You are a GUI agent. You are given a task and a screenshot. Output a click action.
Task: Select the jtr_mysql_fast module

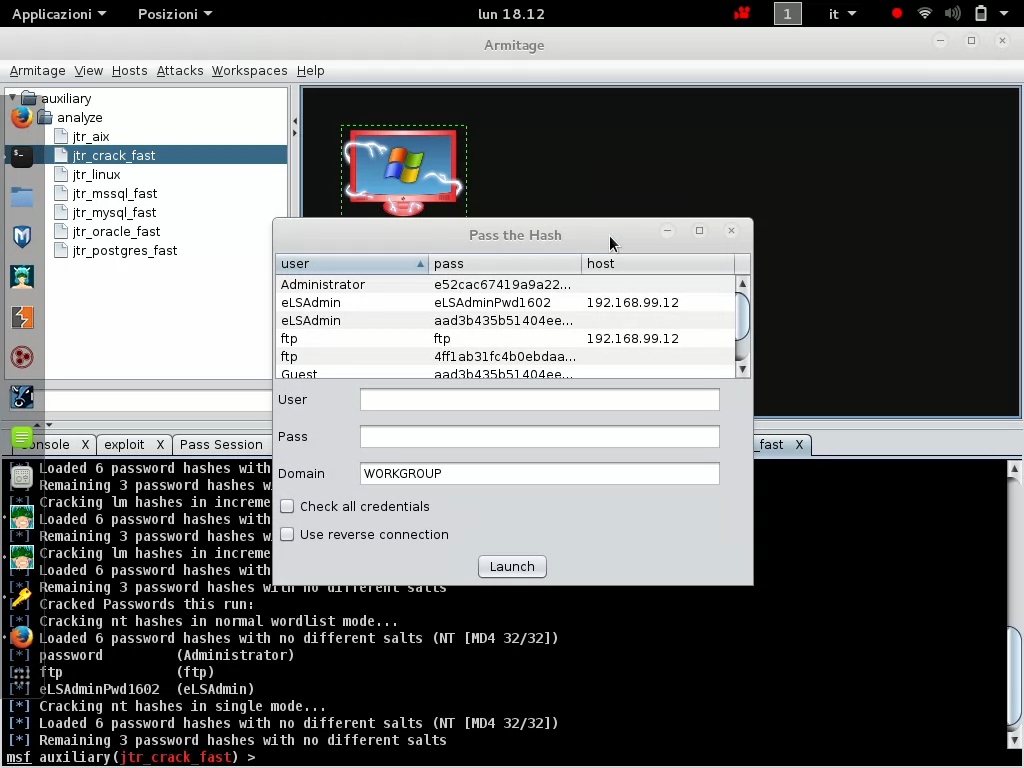pyautogui.click(x=114, y=212)
